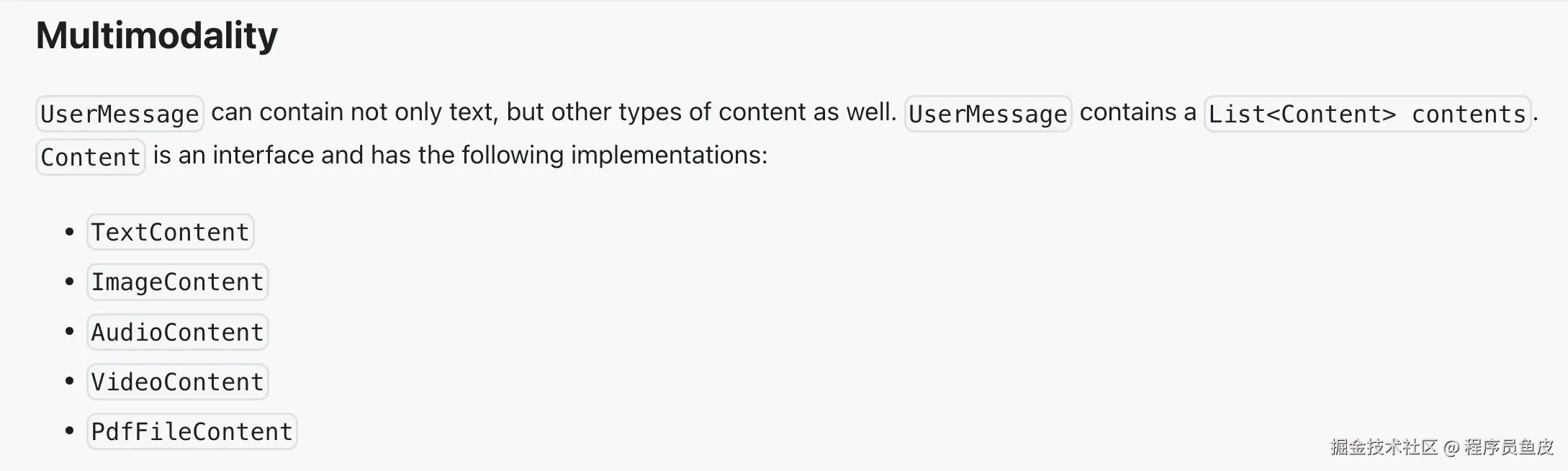This screenshot has width=1568, height=471.
Task: Click the juejin community watermark text
Action: 1441,447
